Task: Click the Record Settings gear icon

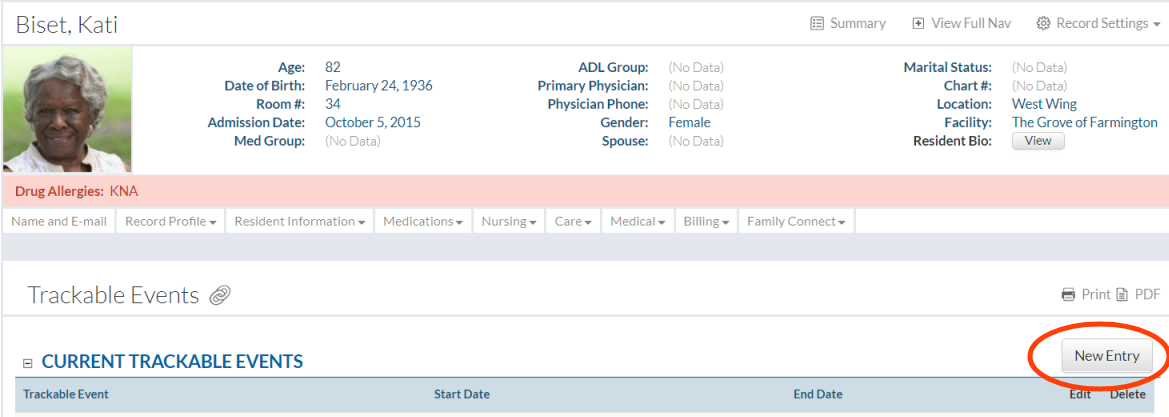Action: 1043,23
